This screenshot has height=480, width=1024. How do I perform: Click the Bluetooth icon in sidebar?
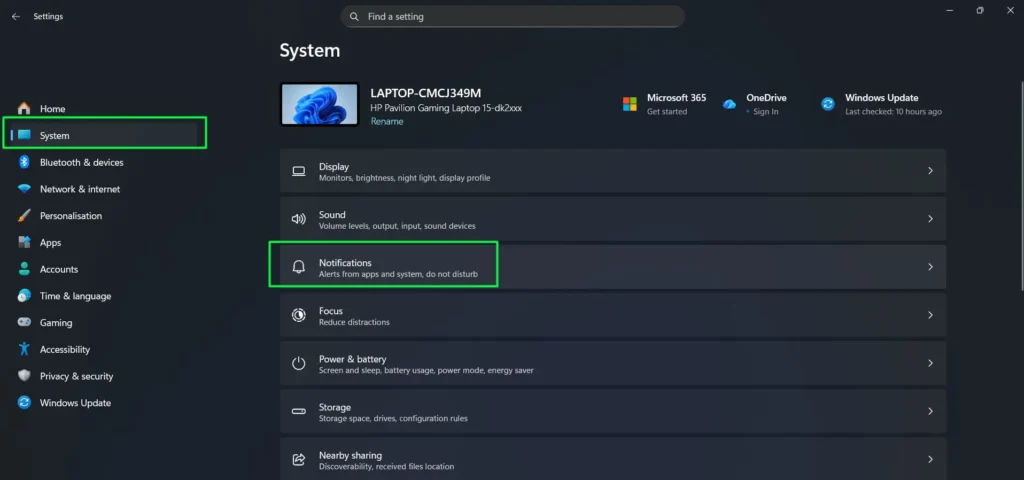click(x=24, y=162)
